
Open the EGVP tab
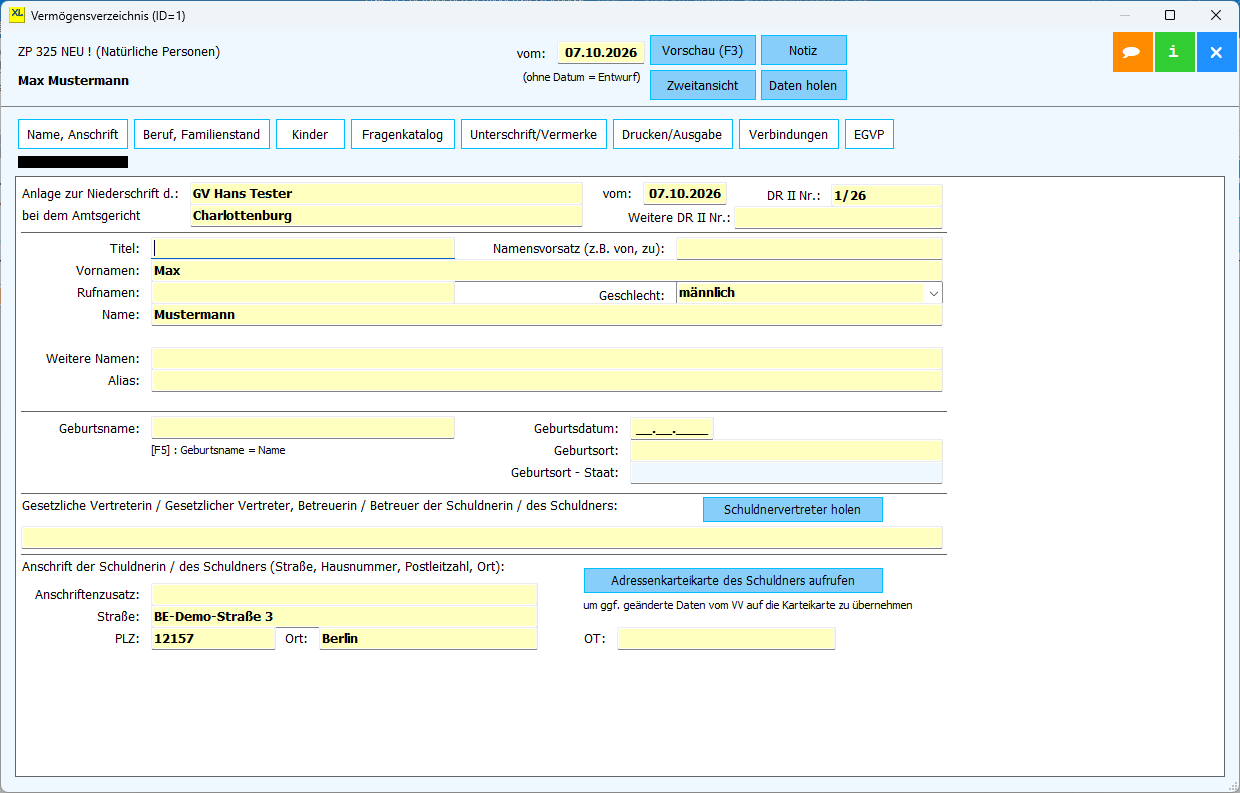tap(869, 134)
